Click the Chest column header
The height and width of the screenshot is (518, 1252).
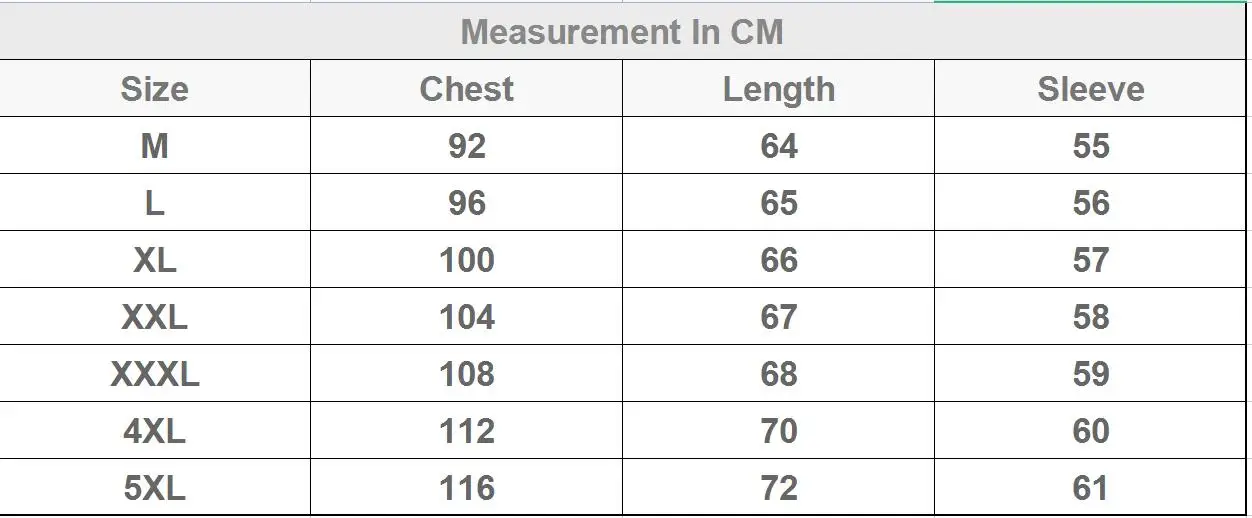pyautogui.click(x=466, y=89)
